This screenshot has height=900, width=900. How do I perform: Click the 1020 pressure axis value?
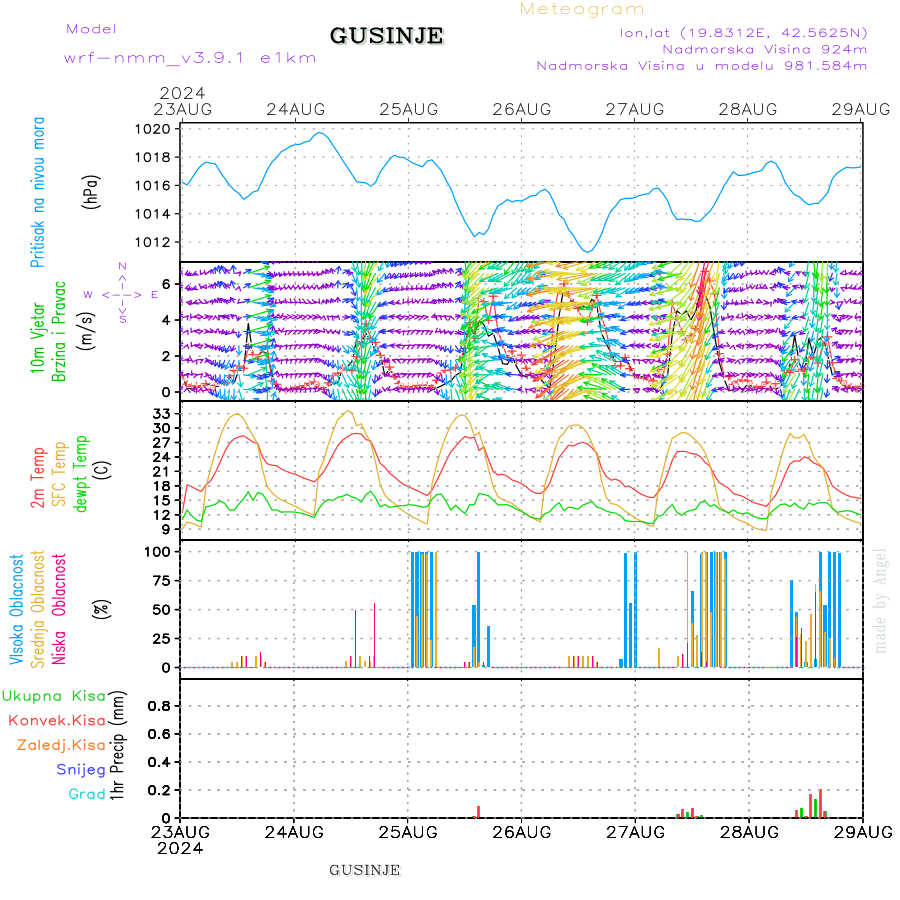153,129
